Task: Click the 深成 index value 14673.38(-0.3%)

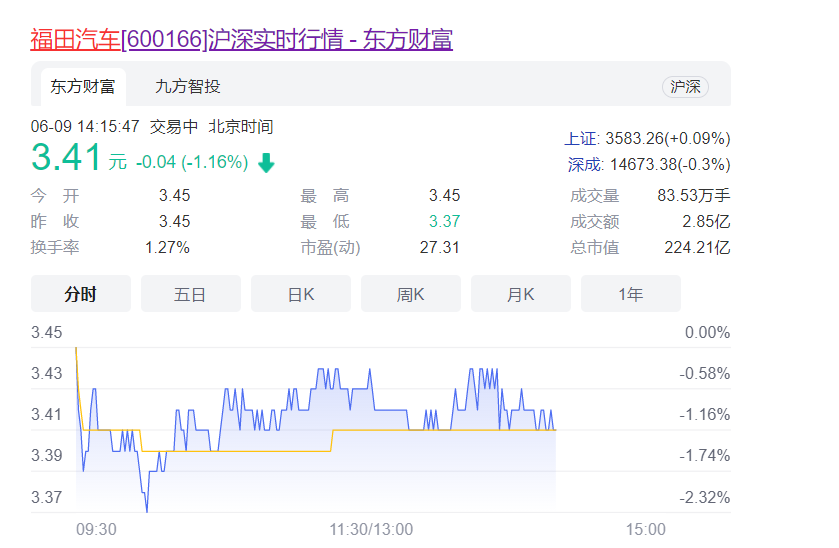Action: tap(670, 164)
